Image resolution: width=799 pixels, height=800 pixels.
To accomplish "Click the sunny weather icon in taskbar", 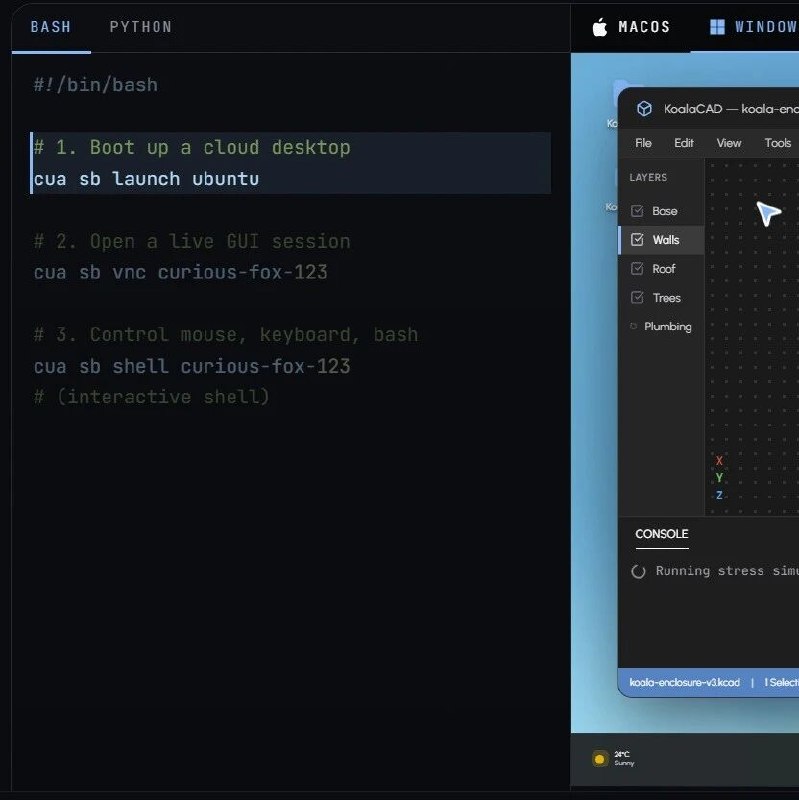I will (600, 759).
